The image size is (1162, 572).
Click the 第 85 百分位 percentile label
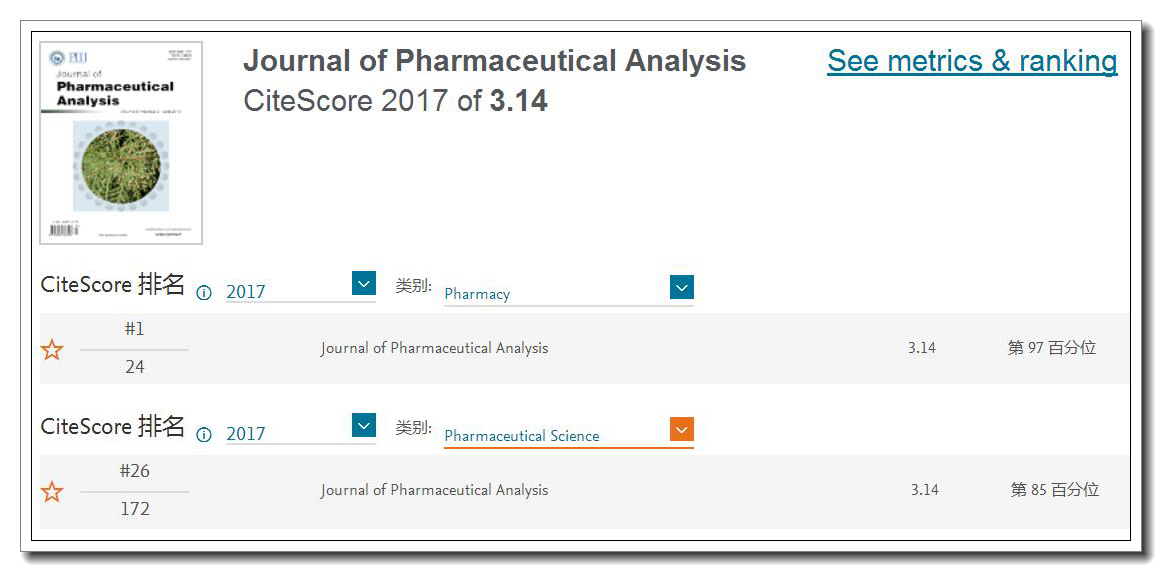[1055, 490]
